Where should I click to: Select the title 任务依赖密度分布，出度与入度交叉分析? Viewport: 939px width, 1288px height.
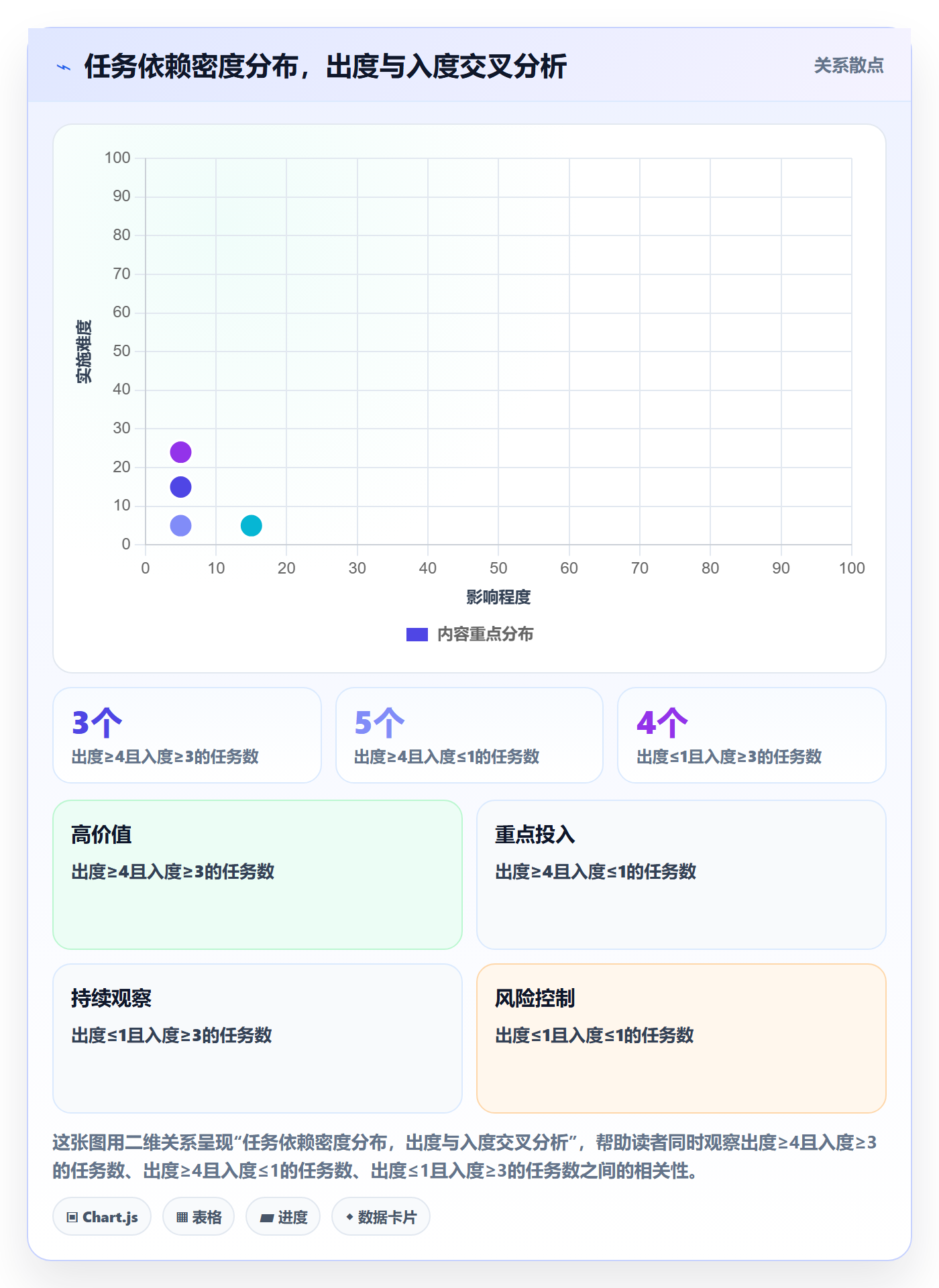[325, 66]
